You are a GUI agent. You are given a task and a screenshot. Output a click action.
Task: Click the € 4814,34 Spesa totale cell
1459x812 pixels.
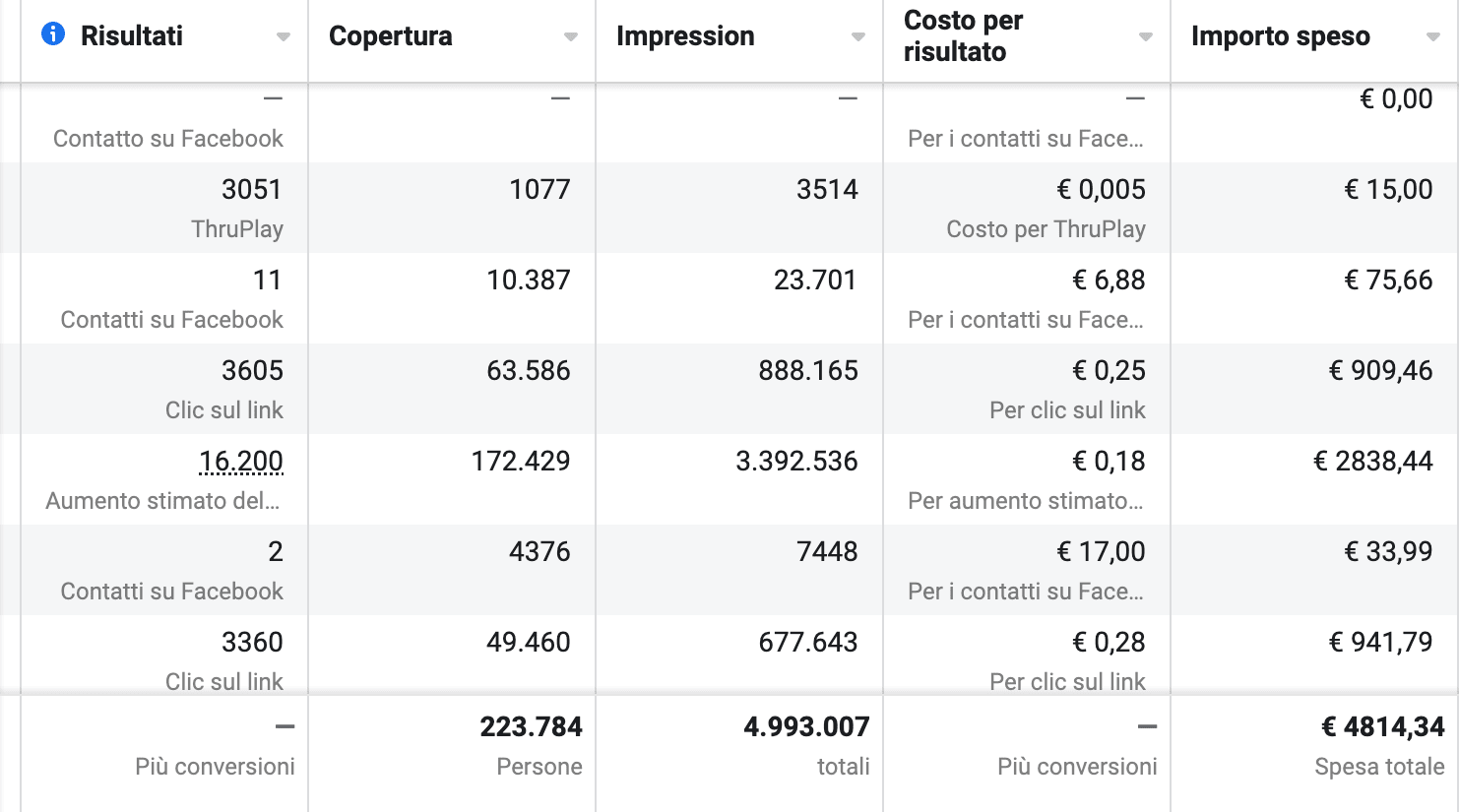coord(1383,726)
